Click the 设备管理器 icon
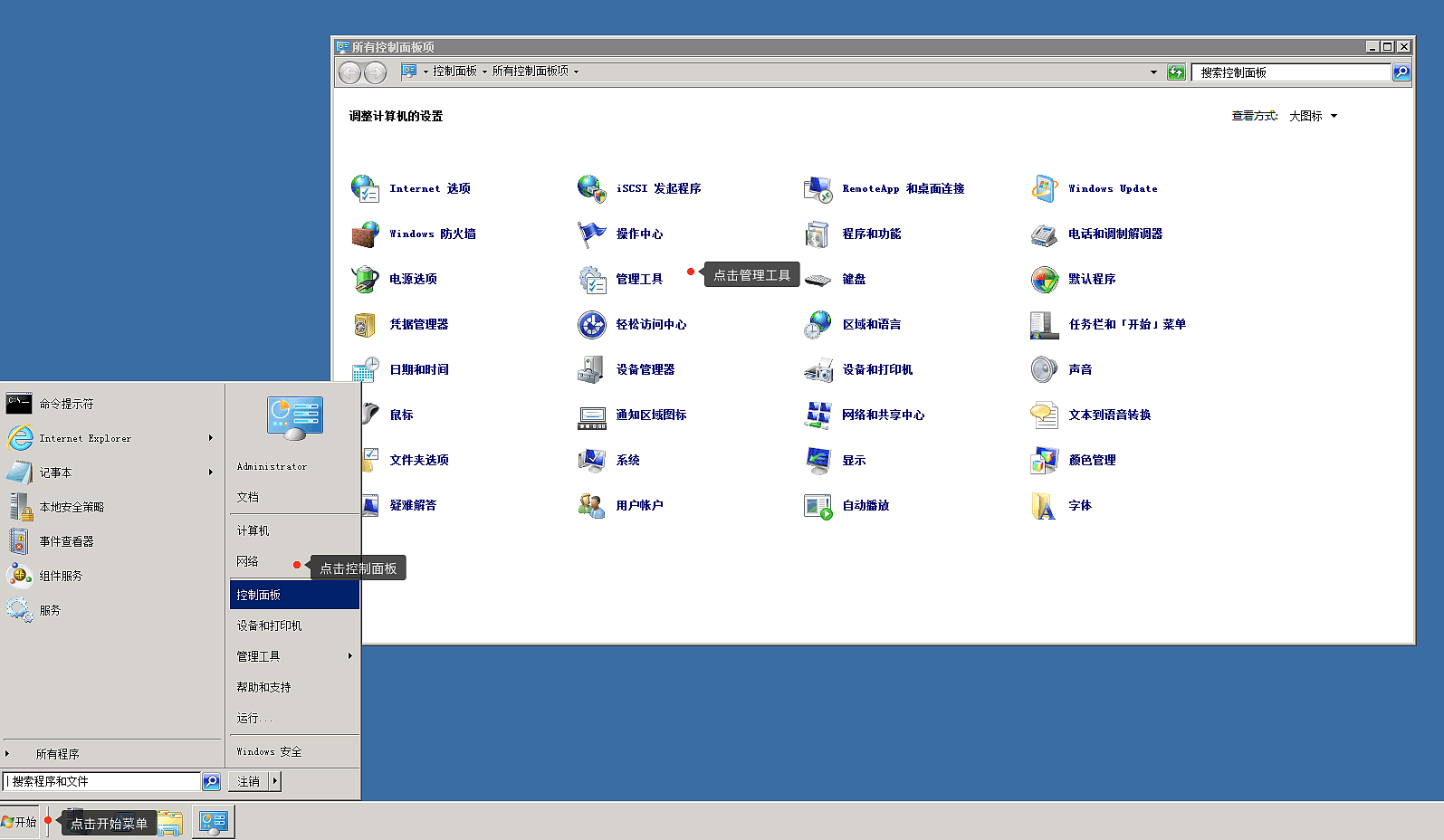The width and height of the screenshot is (1444, 840). (591, 370)
